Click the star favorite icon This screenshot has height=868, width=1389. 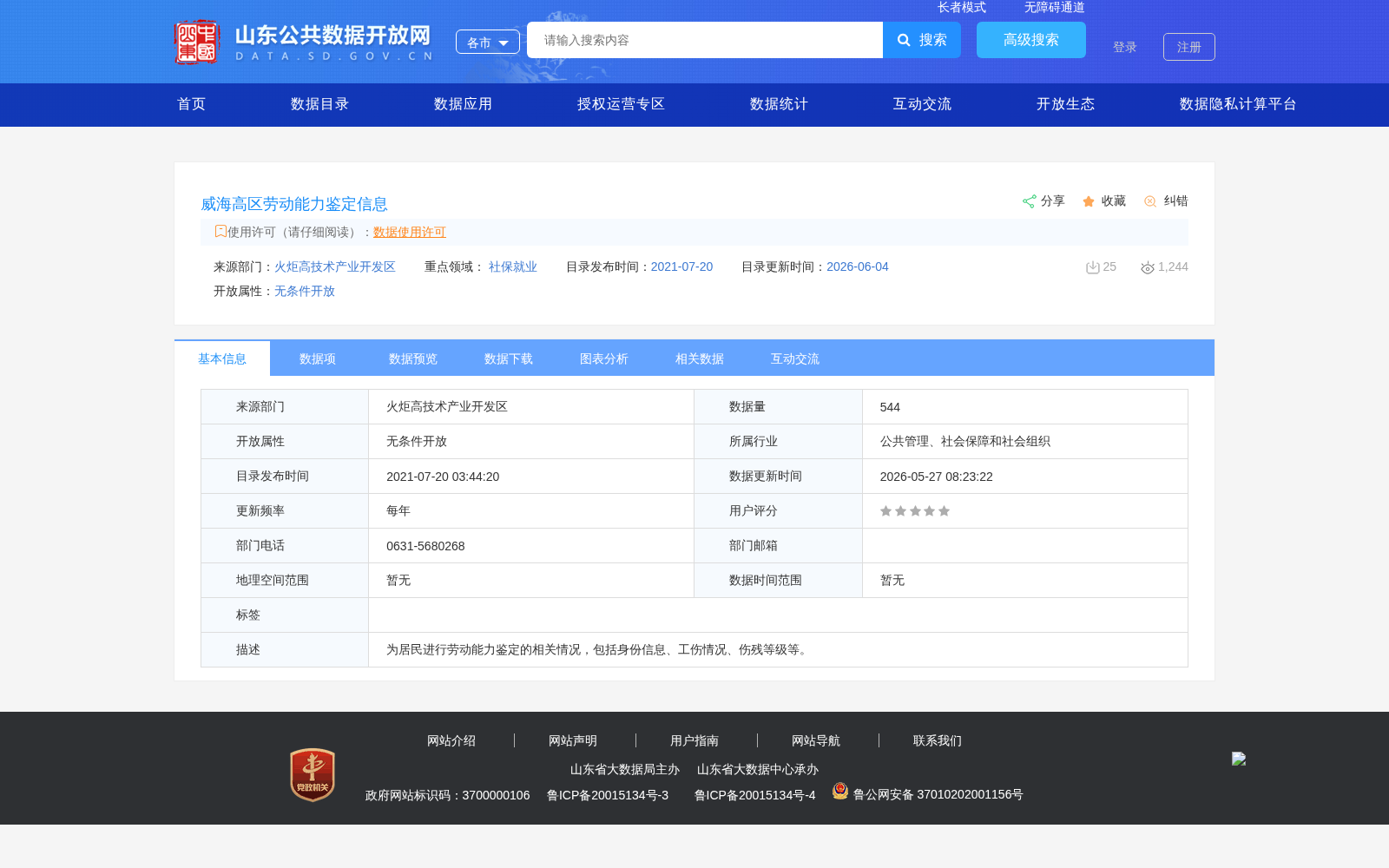coord(1089,201)
